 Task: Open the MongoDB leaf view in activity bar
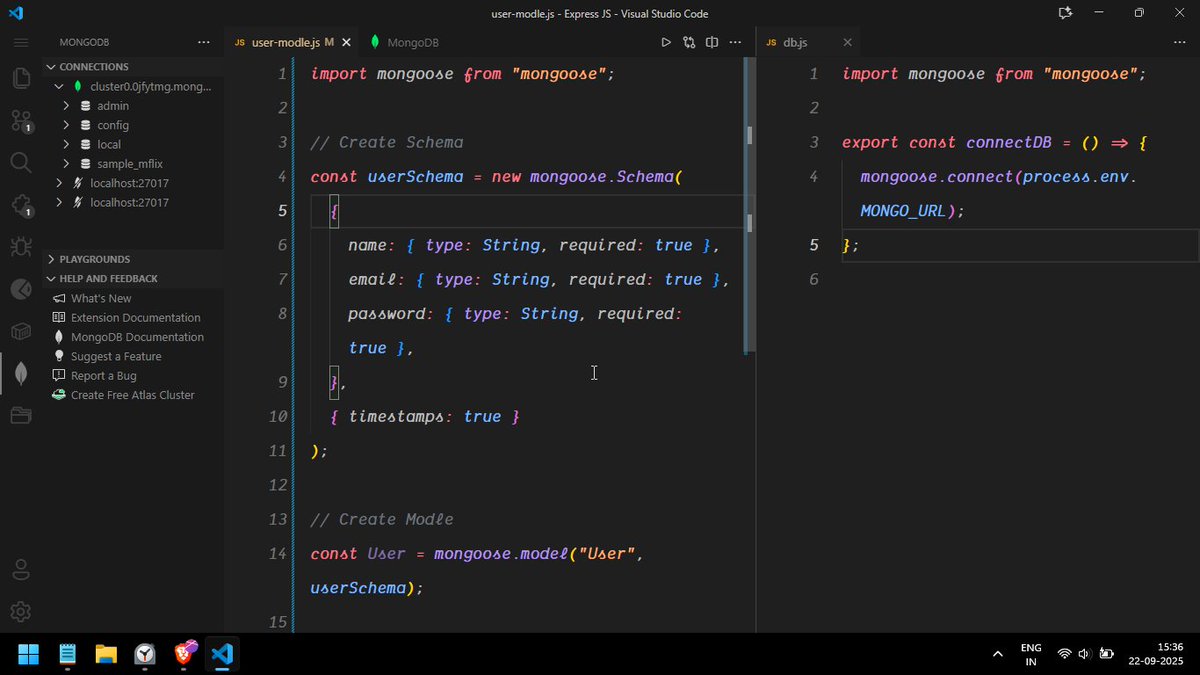click(x=21, y=373)
